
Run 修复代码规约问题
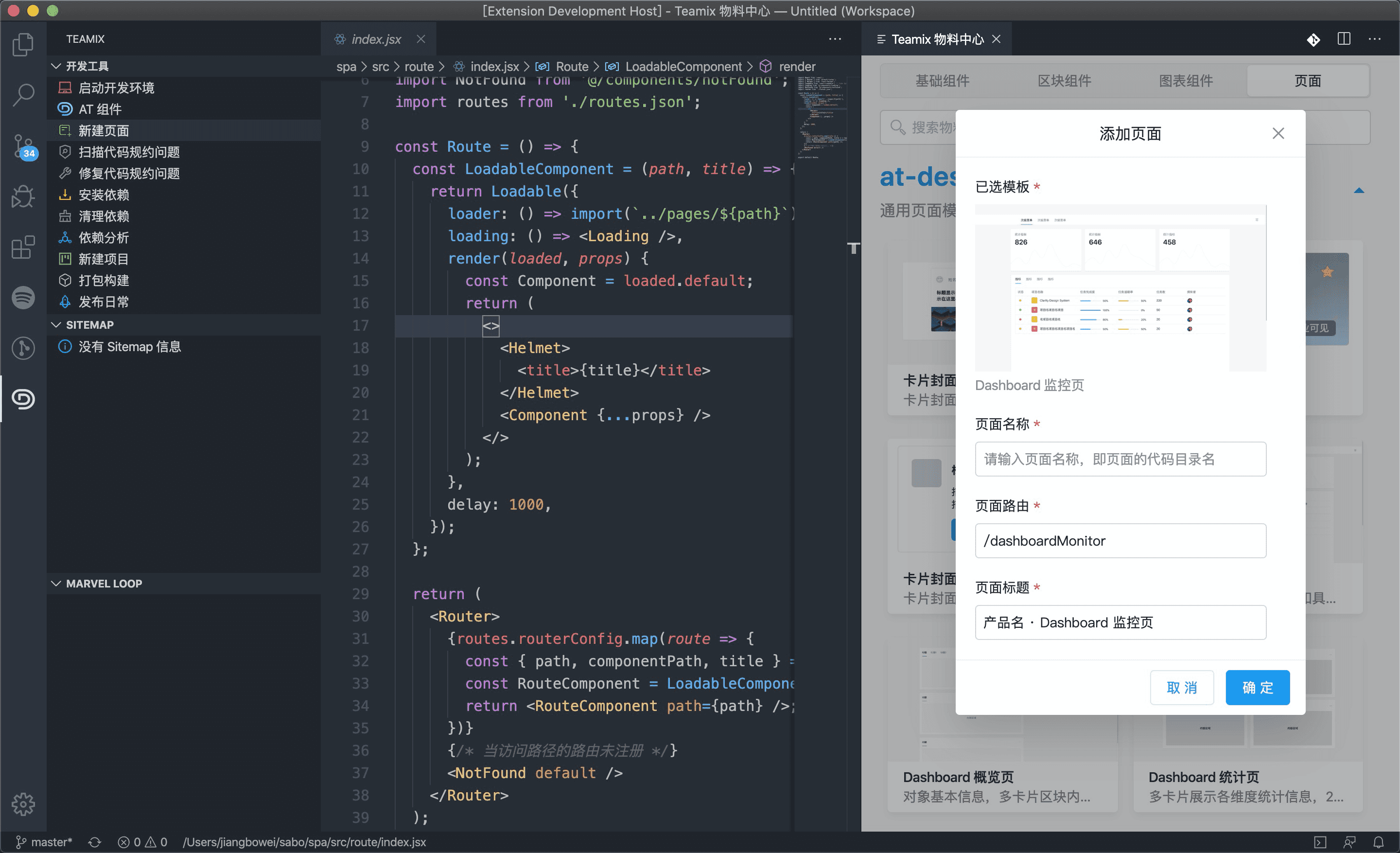184,173
